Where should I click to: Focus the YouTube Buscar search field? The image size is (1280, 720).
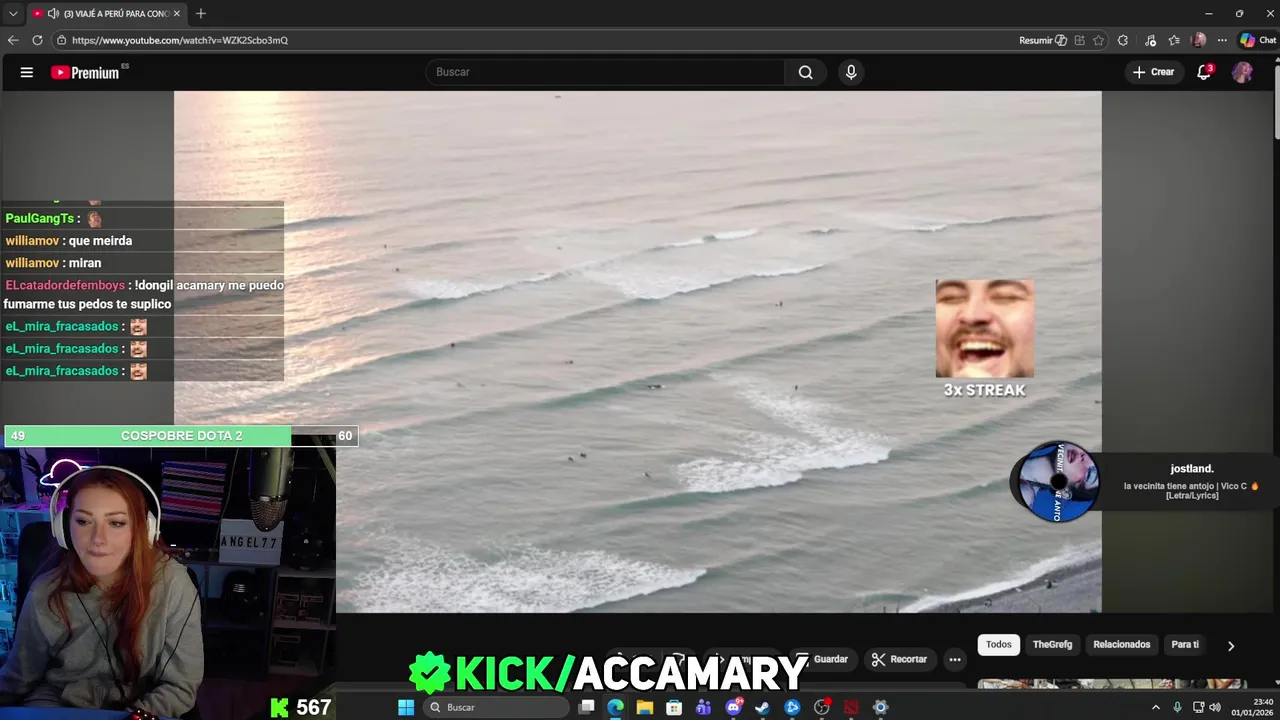(605, 72)
